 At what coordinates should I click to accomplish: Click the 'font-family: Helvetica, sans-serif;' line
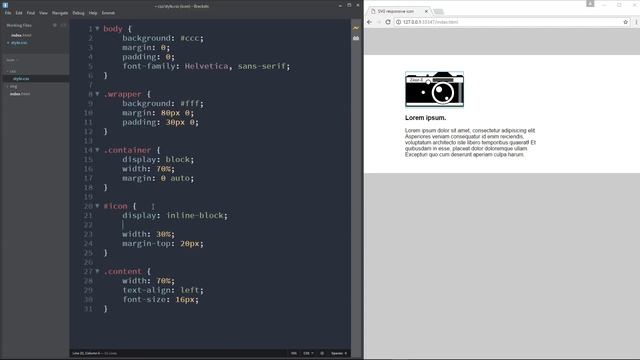click(206, 66)
